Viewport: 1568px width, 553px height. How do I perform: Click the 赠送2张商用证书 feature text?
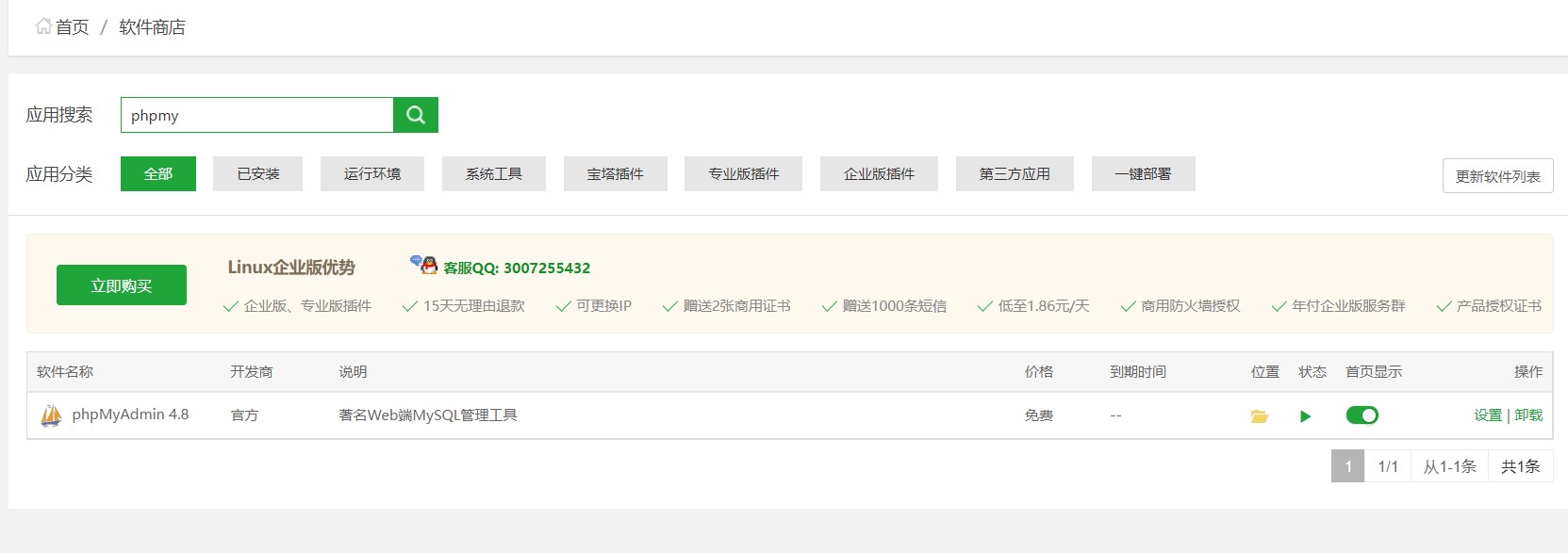click(x=736, y=306)
